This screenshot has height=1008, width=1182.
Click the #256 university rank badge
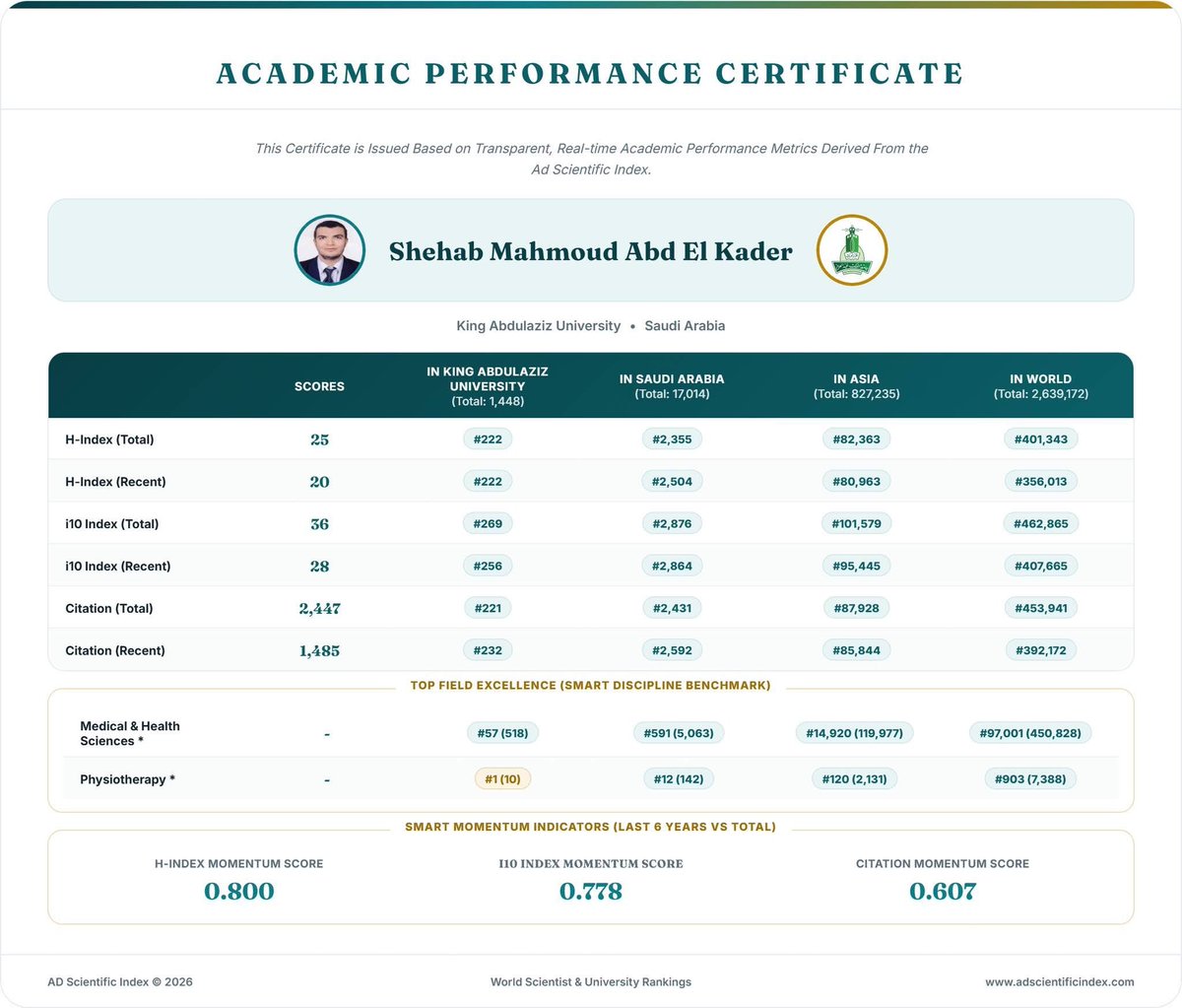point(488,567)
